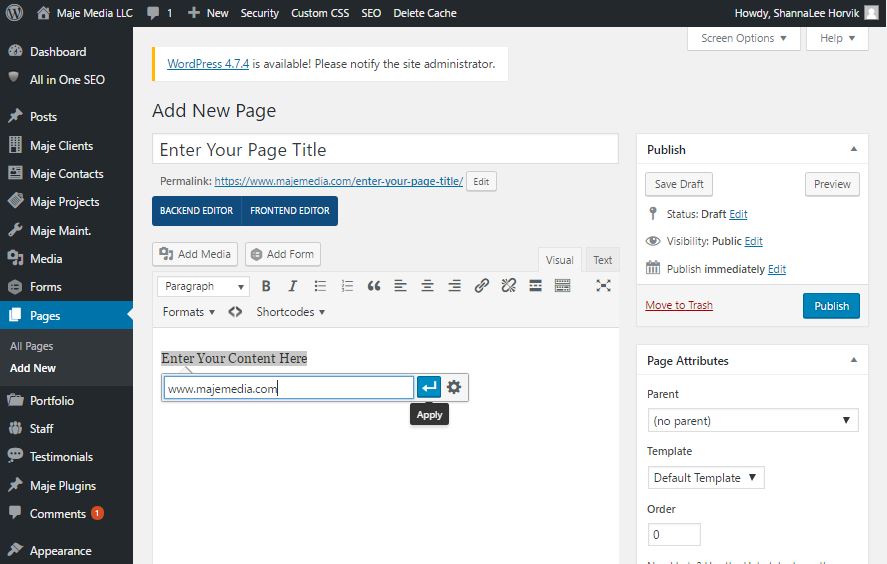Screen dimensions: 887x564
Task: Click the page title input field
Action: pos(385,149)
